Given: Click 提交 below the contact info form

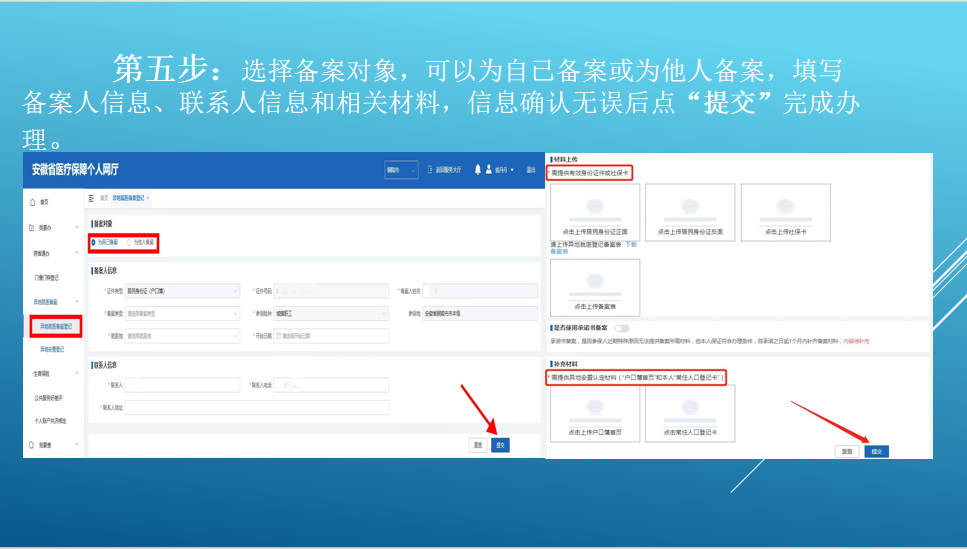Looking at the screenshot, I should click(x=500, y=445).
